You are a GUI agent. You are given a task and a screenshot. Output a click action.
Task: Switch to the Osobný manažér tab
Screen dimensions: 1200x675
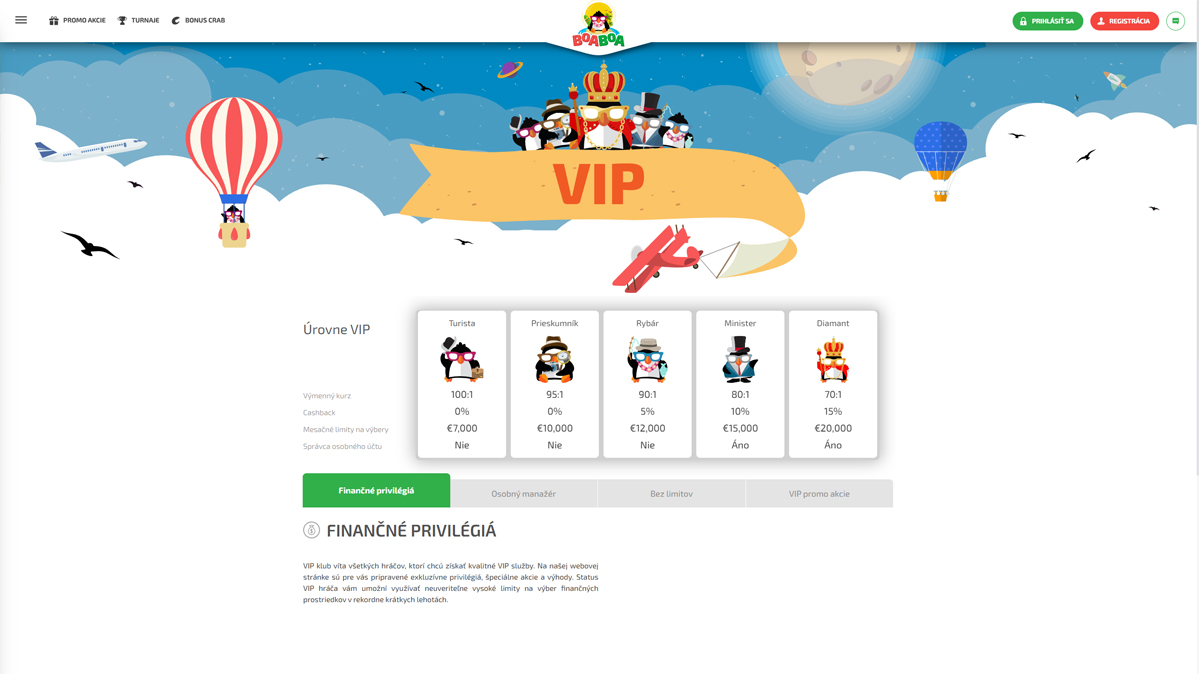pos(524,493)
